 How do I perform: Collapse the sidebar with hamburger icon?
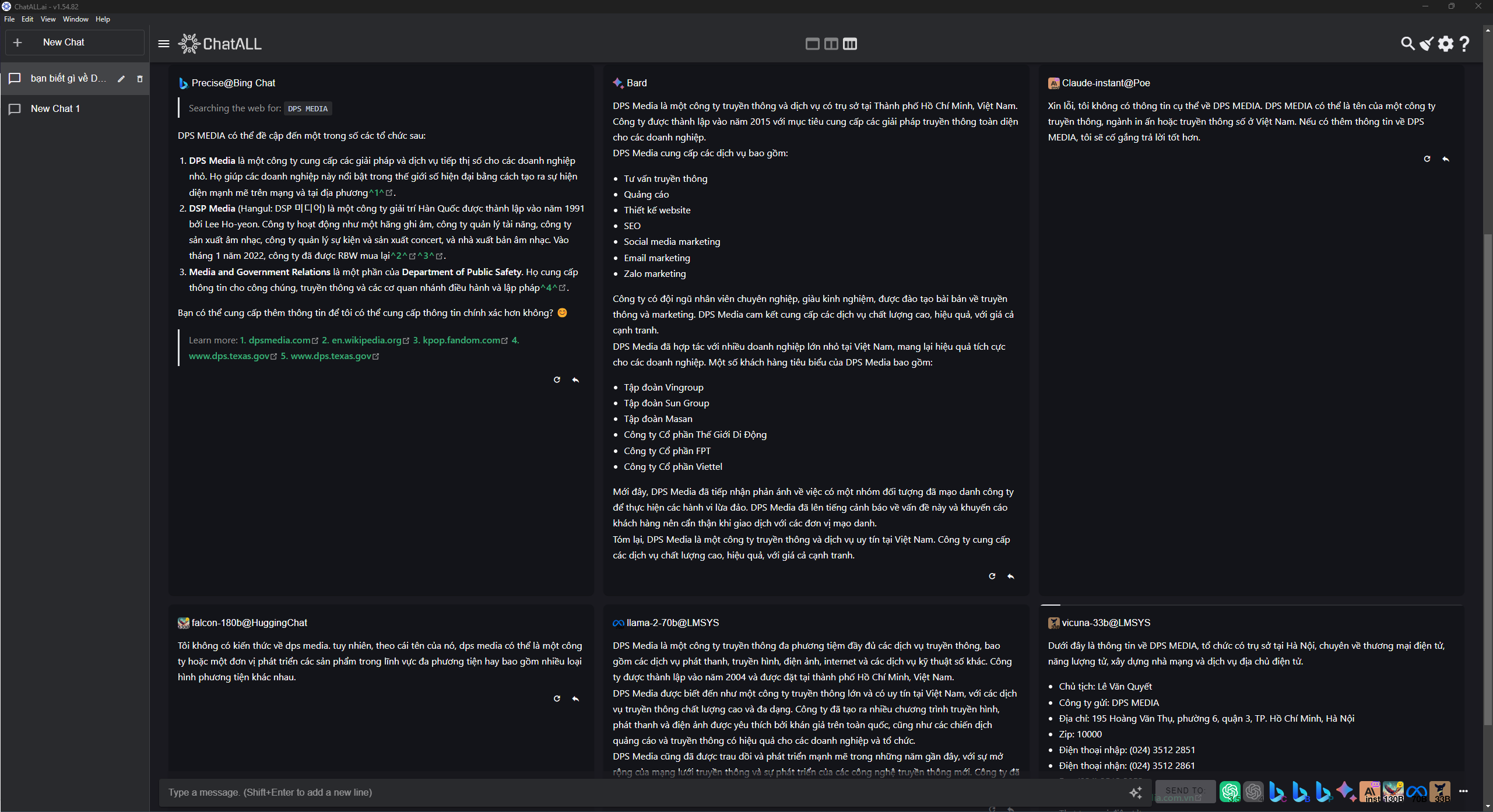coord(164,44)
